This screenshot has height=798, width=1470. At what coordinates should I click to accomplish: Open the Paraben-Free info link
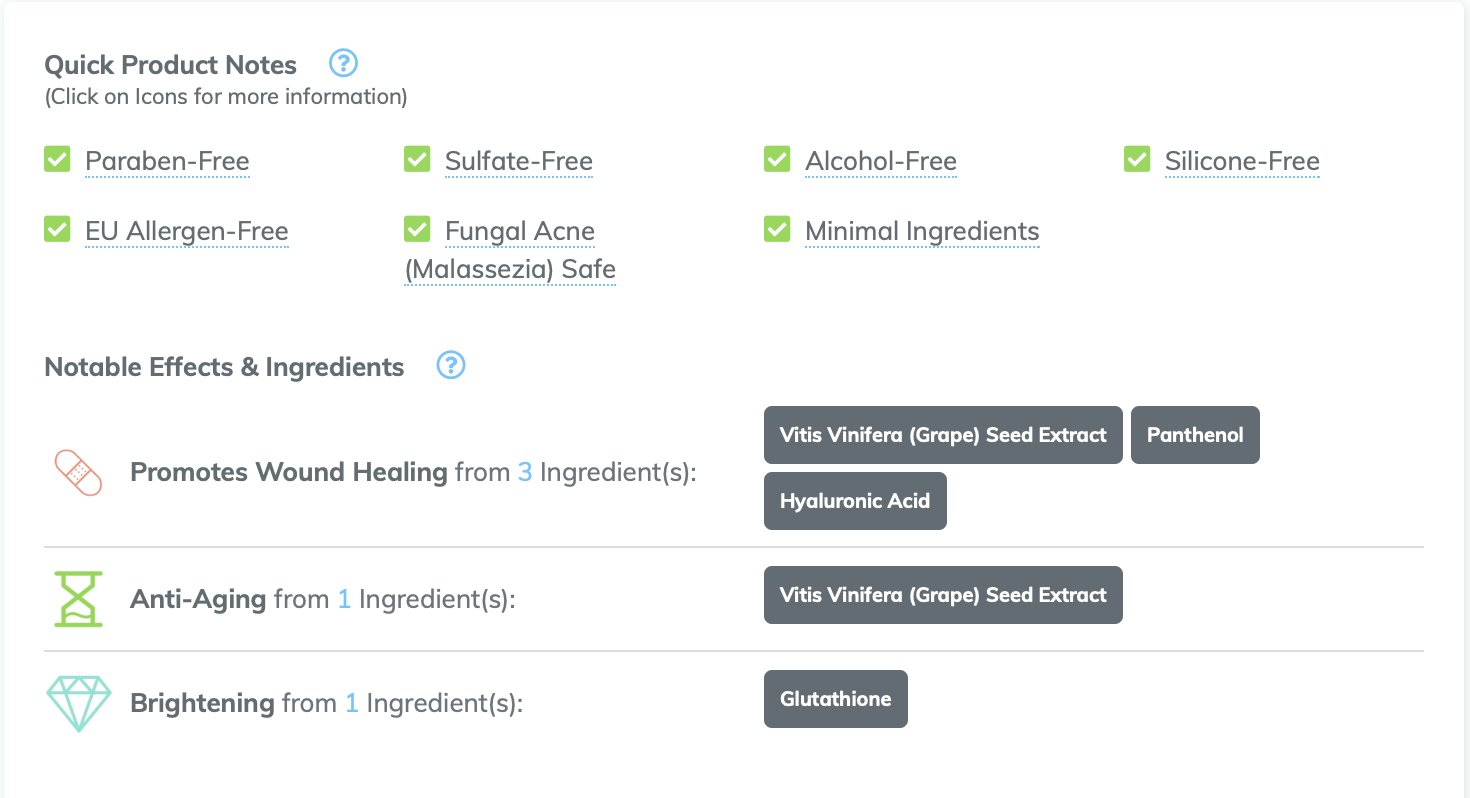pyautogui.click(x=167, y=162)
